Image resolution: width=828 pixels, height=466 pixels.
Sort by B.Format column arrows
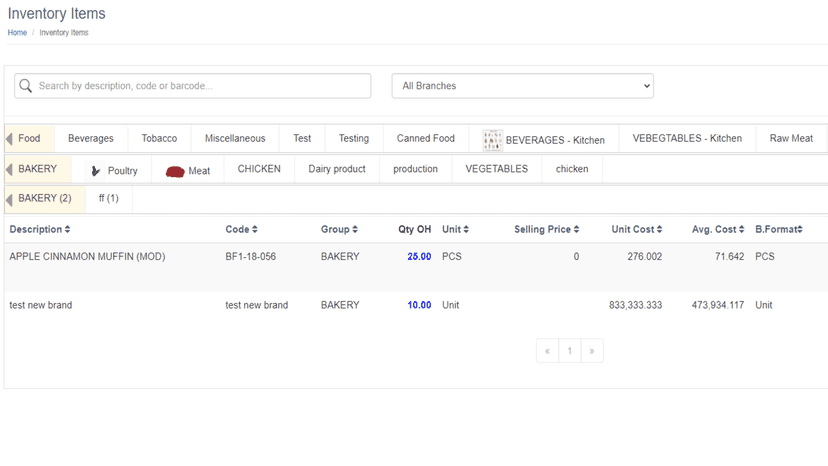(x=800, y=229)
